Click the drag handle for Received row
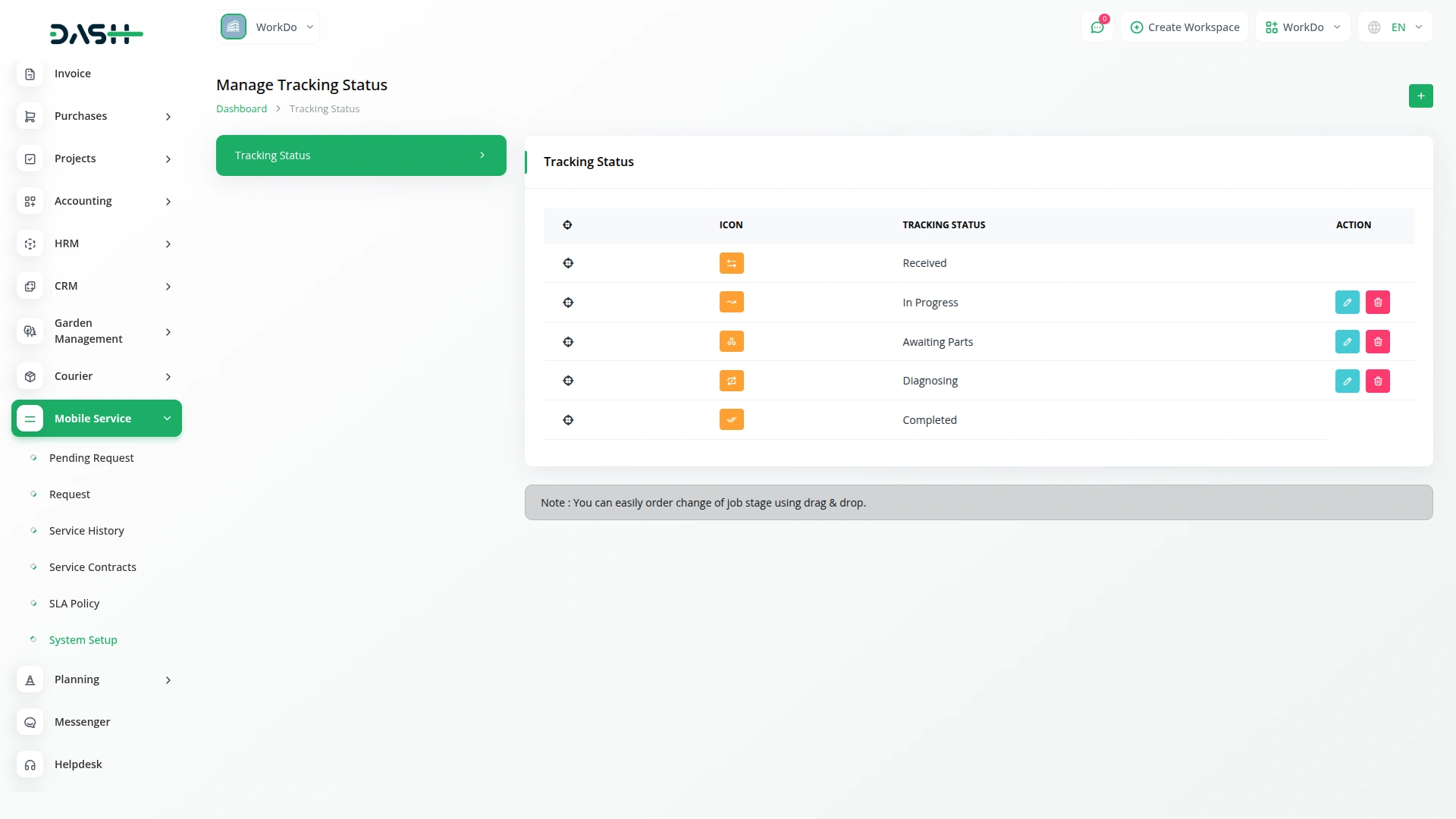The image size is (1456, 819). pyautogui.click(x=568, y=263)
